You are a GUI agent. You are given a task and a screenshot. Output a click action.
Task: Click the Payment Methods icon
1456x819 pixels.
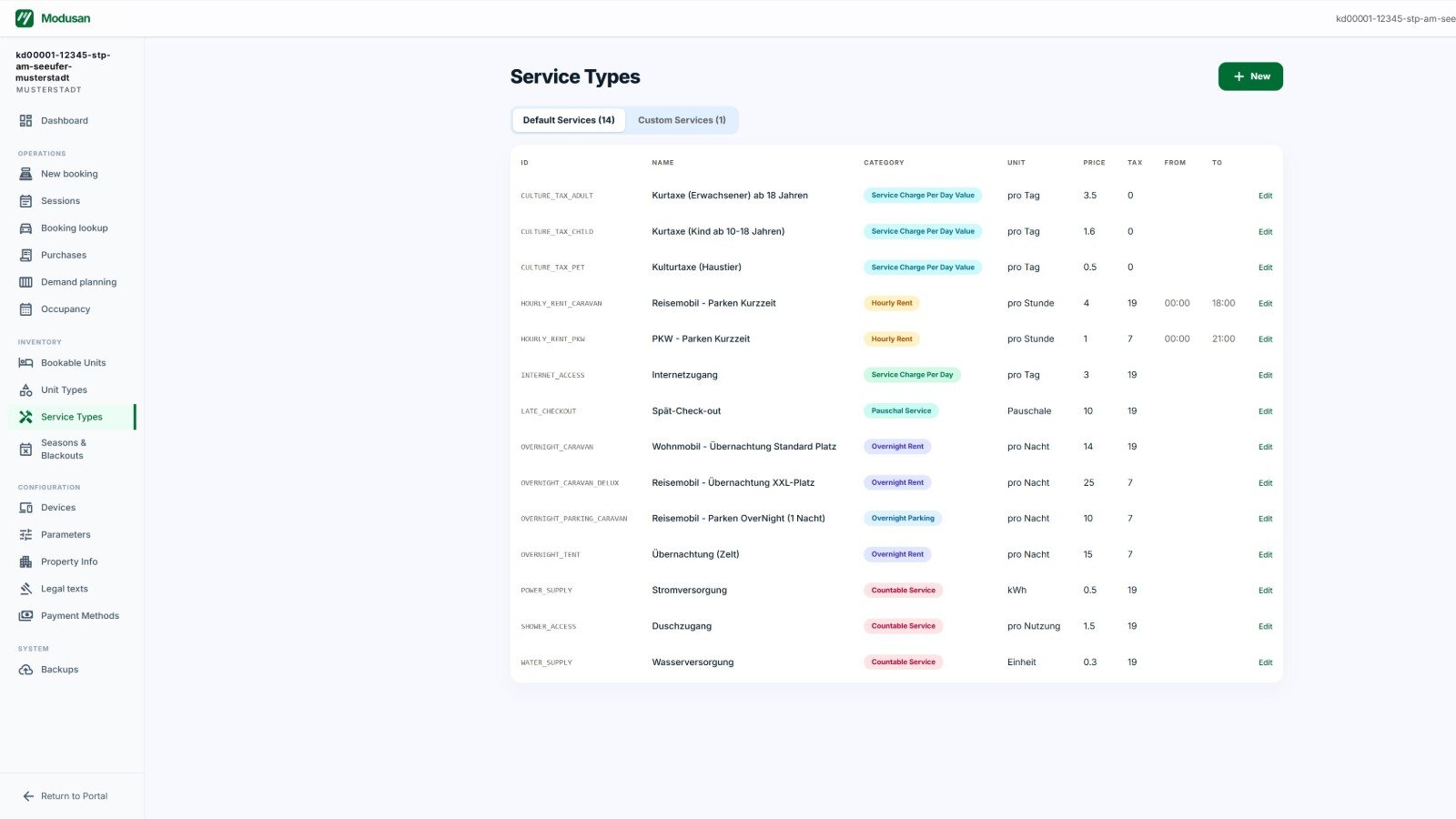pyautogui.click(x=25, y=616)
